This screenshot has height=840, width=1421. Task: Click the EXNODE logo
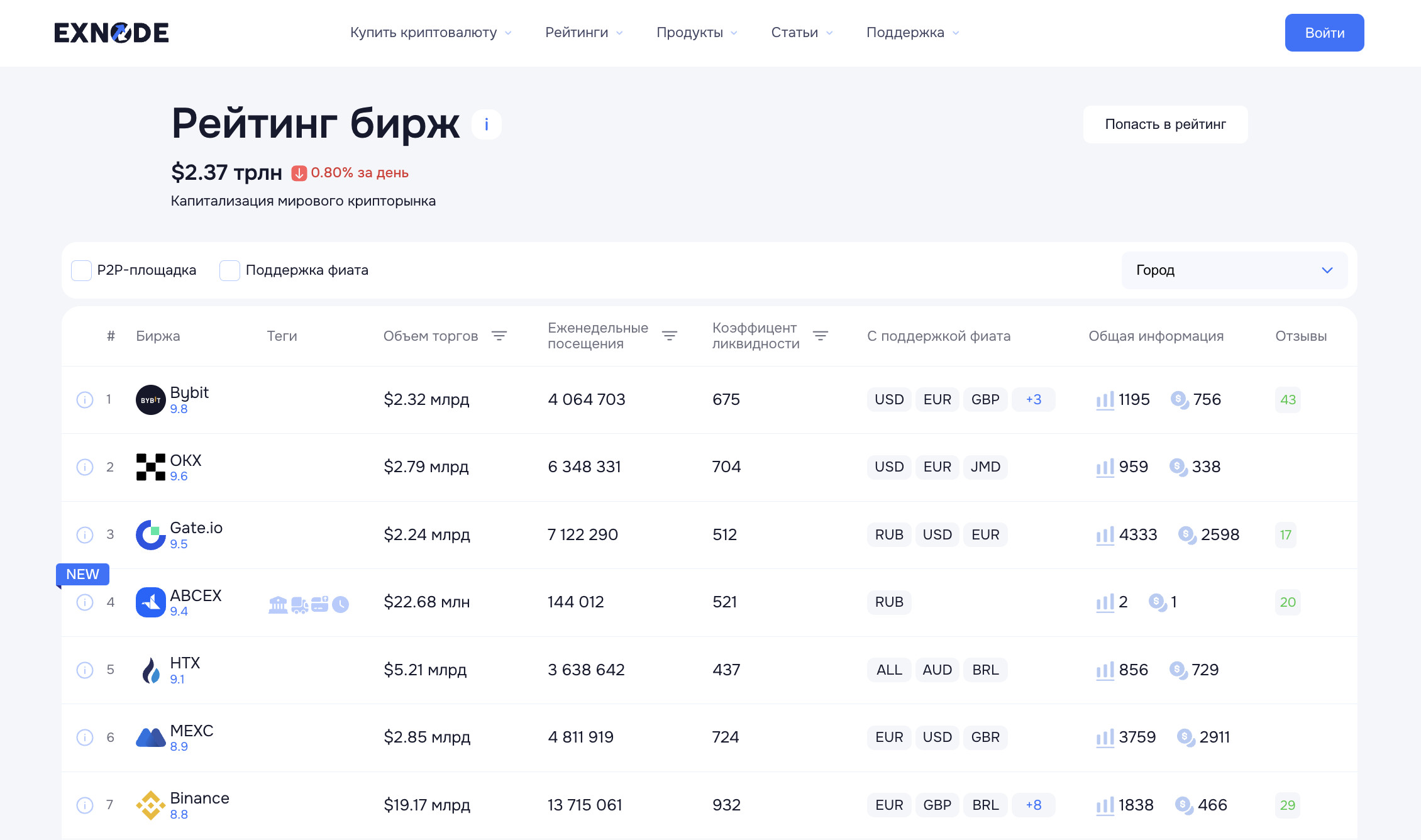111,33
